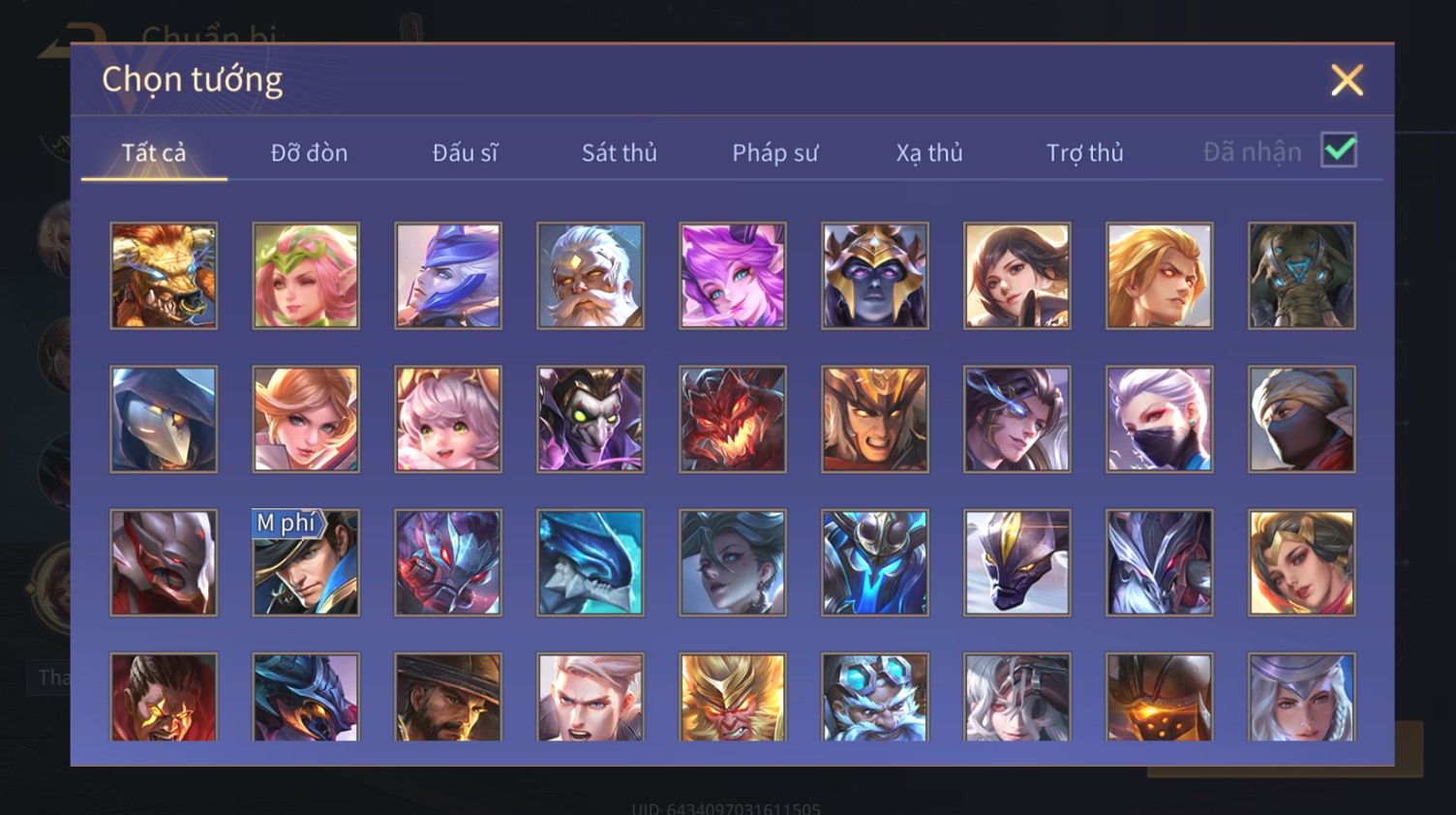Image resolution: width=1456 pixels, height=815 pixels.
Task: Choose the blue shark hero portrait
Action: pos(591,562)
